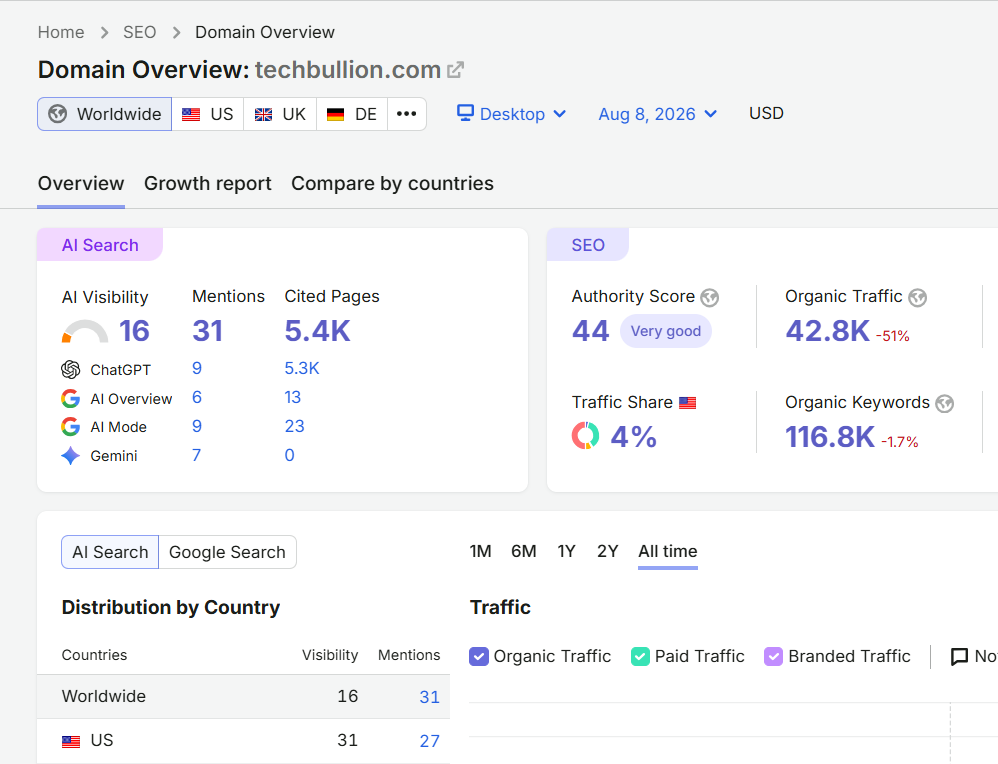Screen dimensions: 998x764
Task: Click US flag beside Traffic Share
Action: (687, 403)
